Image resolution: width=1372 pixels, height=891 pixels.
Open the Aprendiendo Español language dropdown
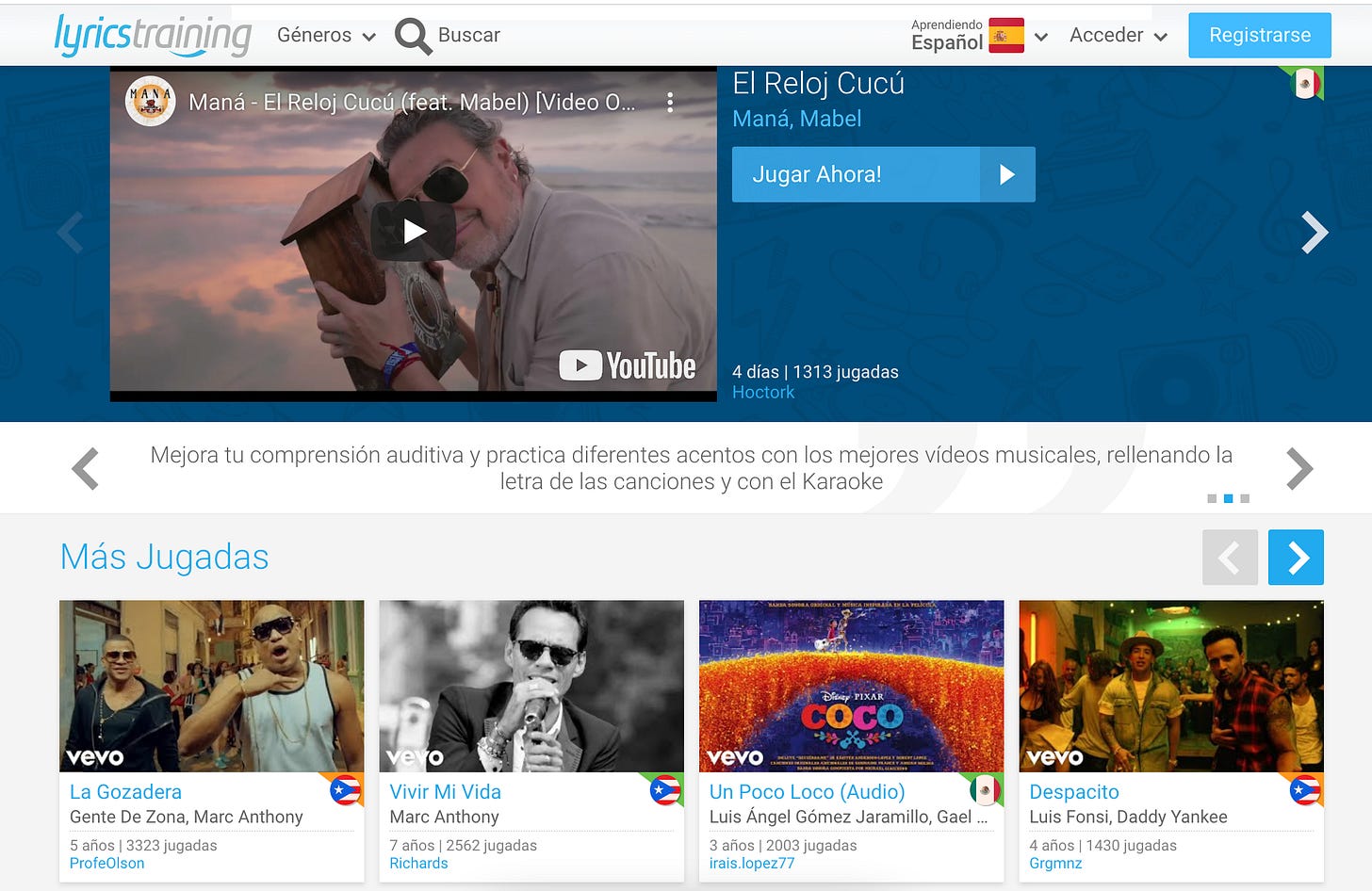pyautogui.click(x=980, y=36)
